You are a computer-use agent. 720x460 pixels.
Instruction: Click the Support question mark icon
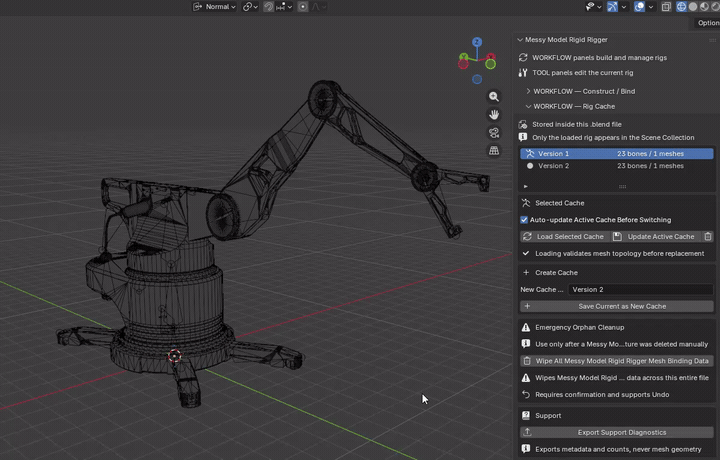coord(526,415)
